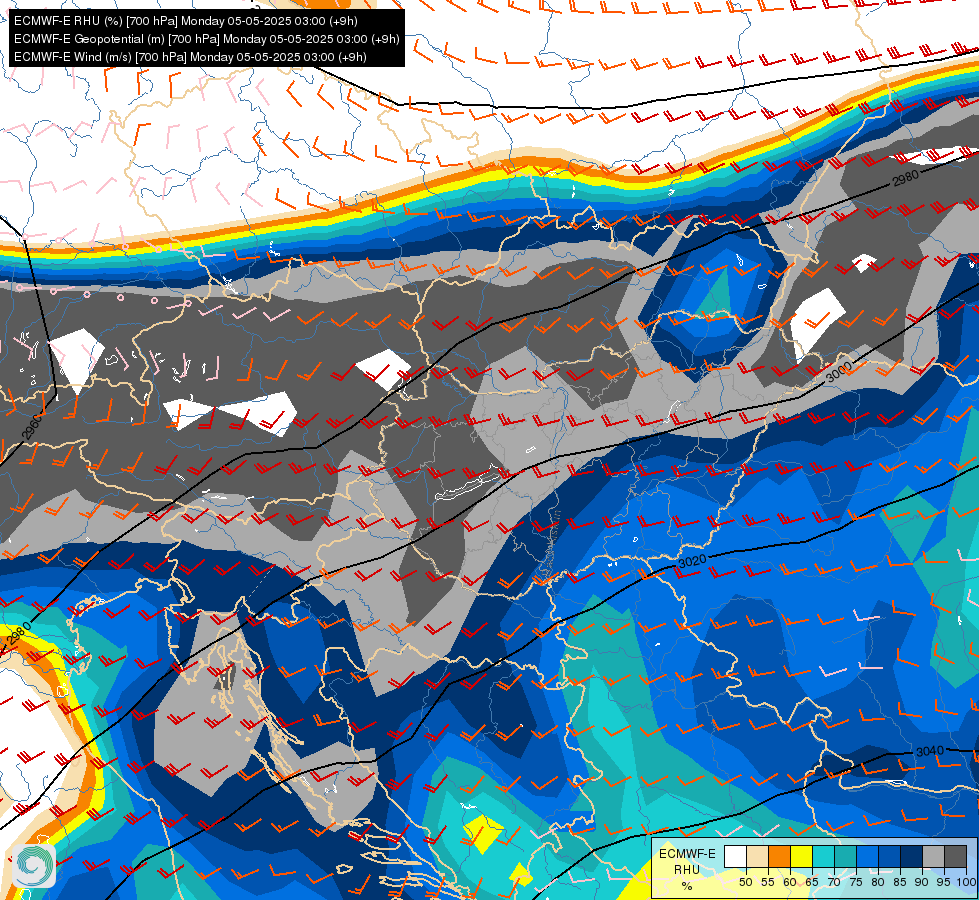
Task: Click the swirl logo icon in bottom-left corner
Action: 34,865
